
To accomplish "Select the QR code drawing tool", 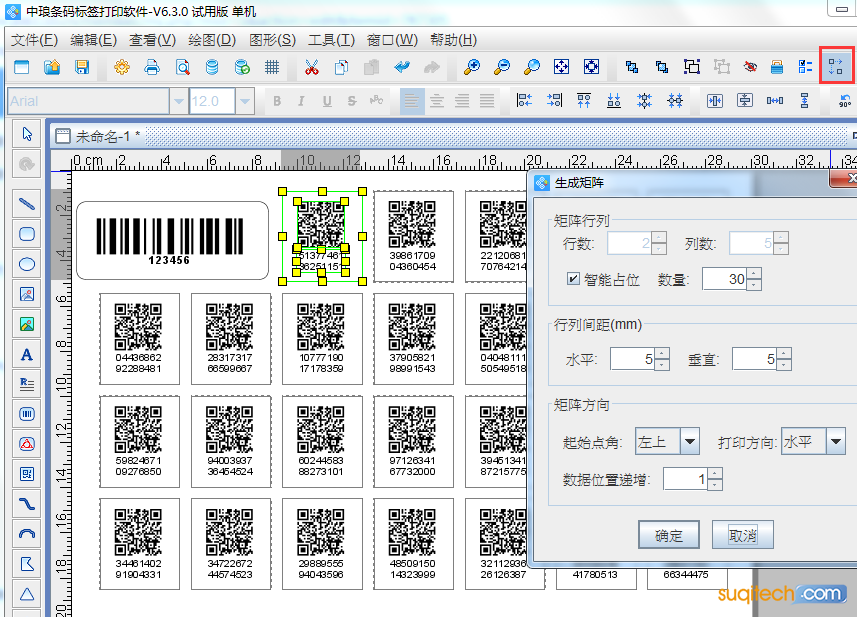I will 27,473.
